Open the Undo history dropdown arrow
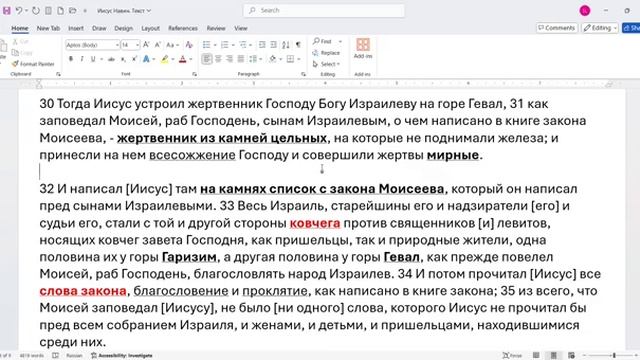Screen dimensions: 640x360 [x=26, y=11]
